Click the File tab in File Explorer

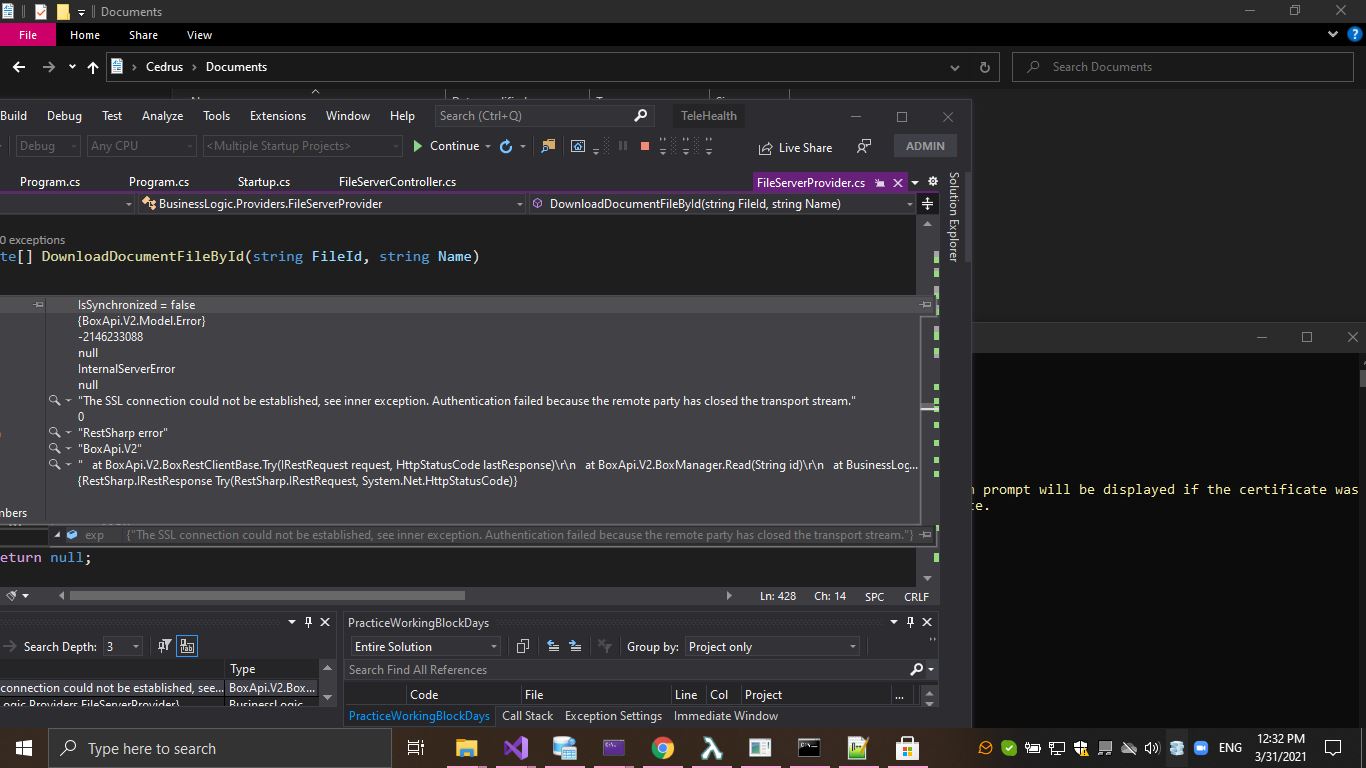point(28,35)
